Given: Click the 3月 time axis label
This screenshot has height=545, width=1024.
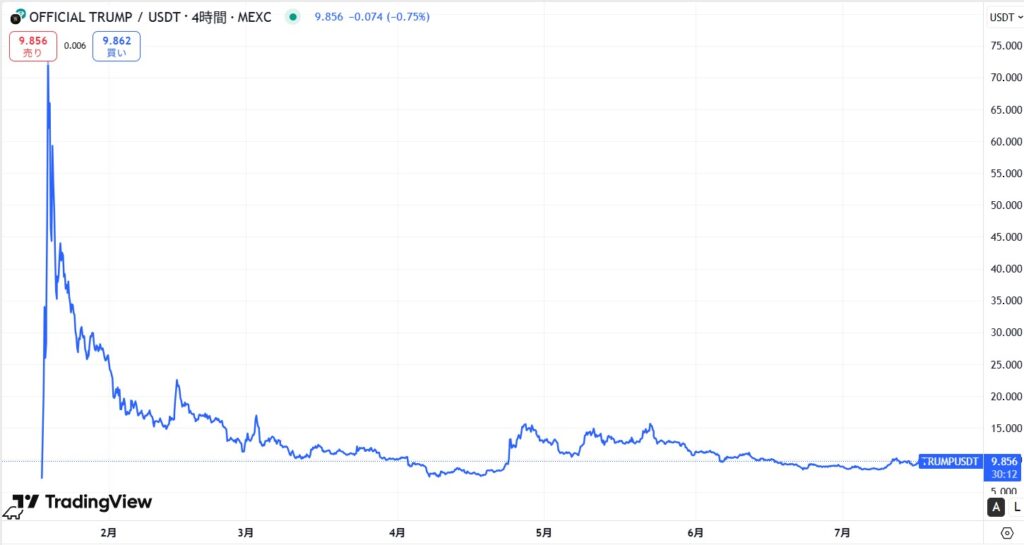Looking at the screenshot, I should coord(246,533).
